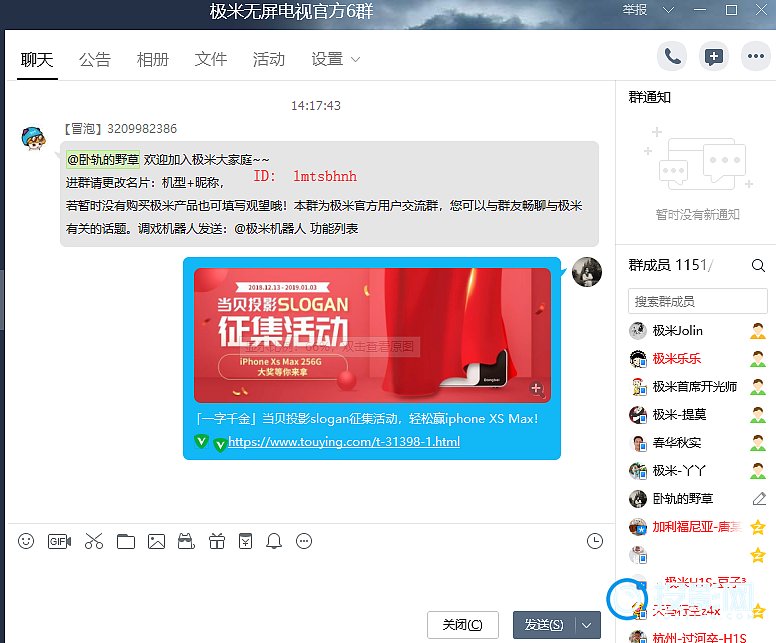776x643 pixels.
Task: Click the 关闭(C) button
Action: [x=463, y=625]
